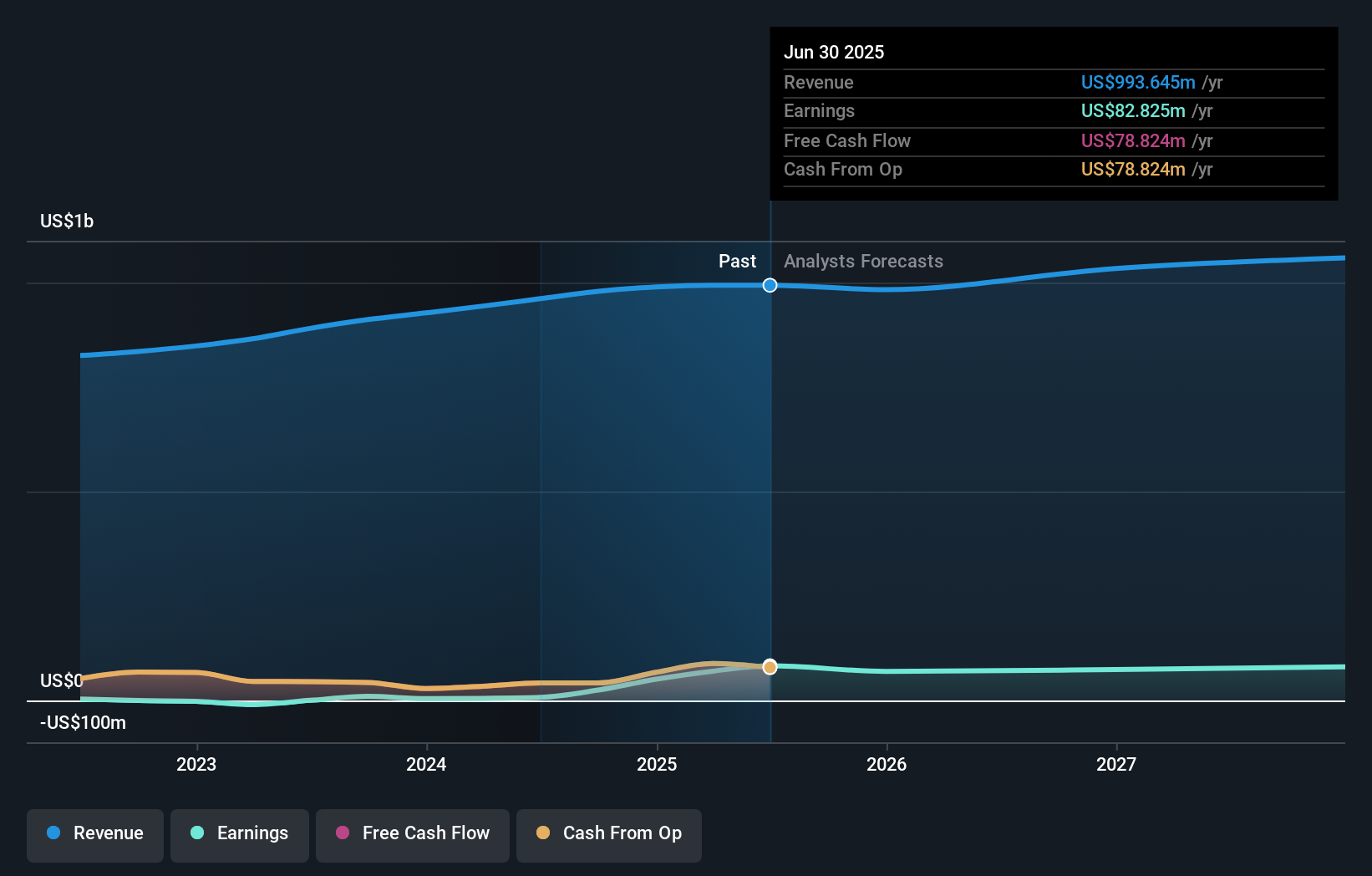Open the Analysts Forecasts section
Image resolution: width=1372 pixels, height=876 pixels.
click(x=862, y=261)
